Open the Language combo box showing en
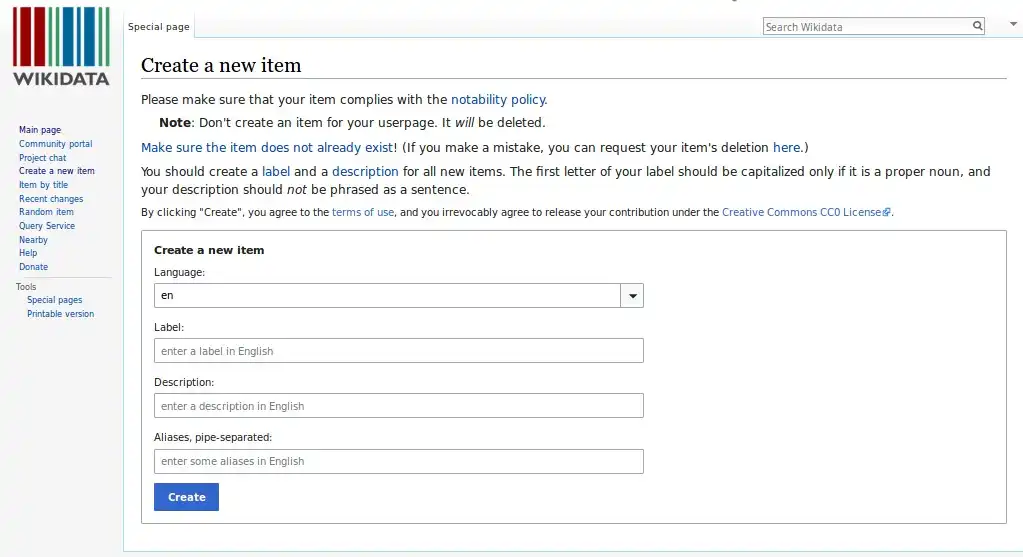The image size is (1023, 557). coord(399,295)
